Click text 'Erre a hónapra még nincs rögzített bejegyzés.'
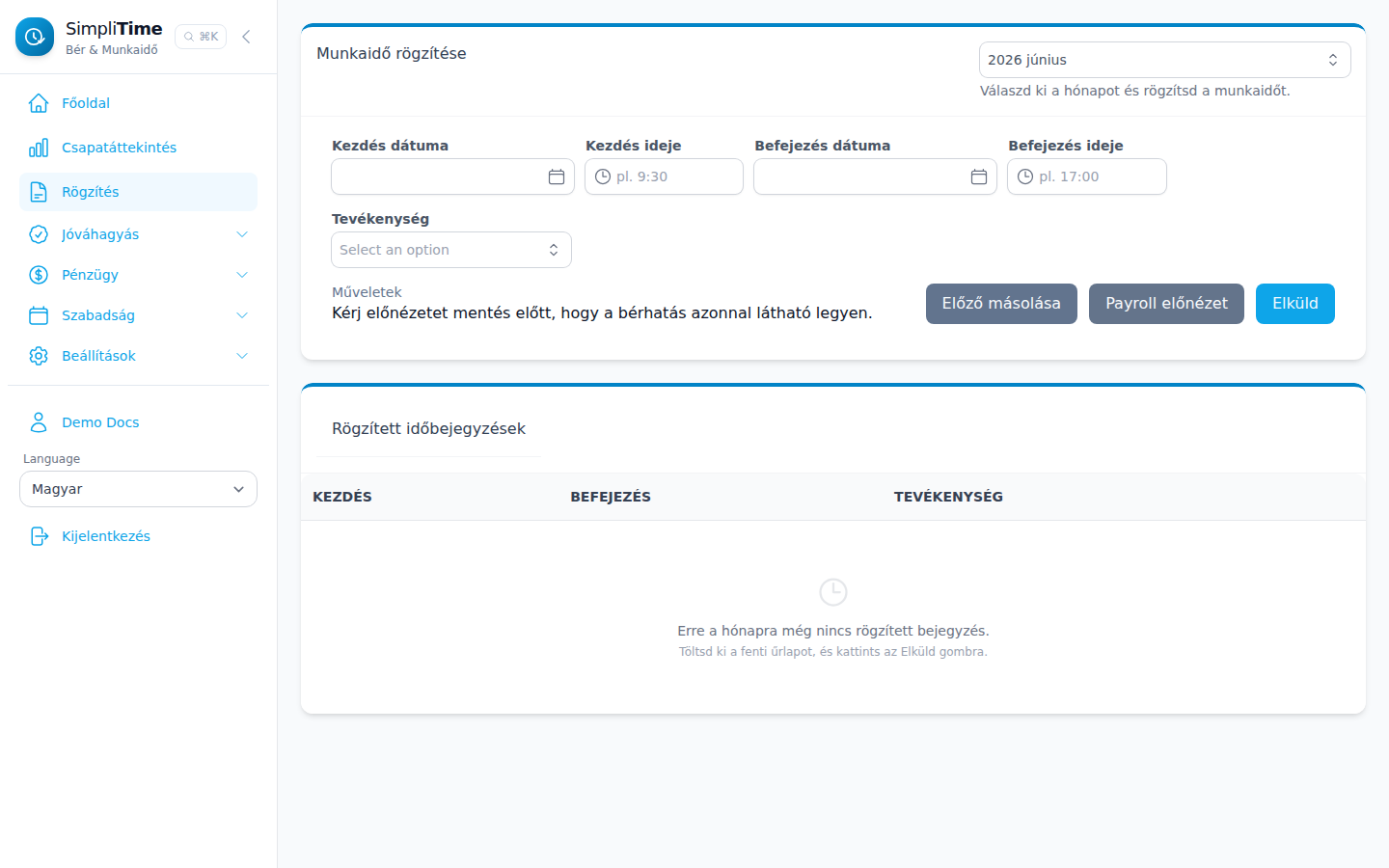 pyautogui.click(x=833, y=631)
